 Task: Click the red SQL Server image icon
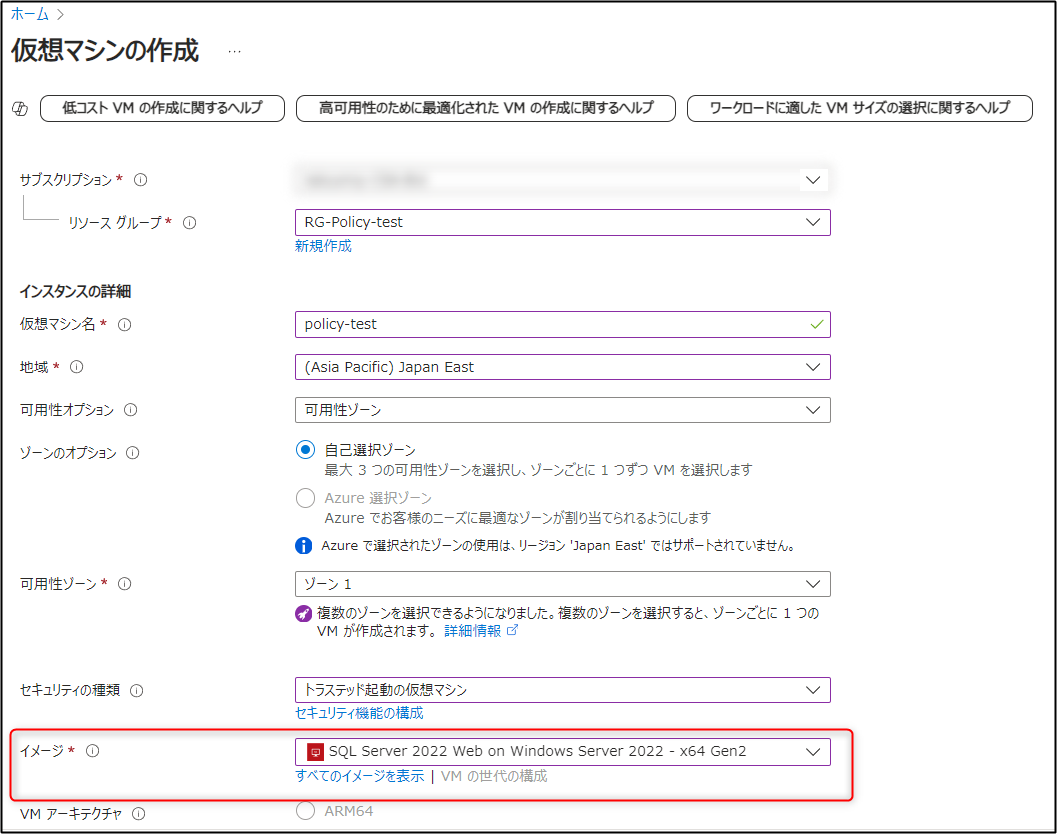(x=315, y=752)
